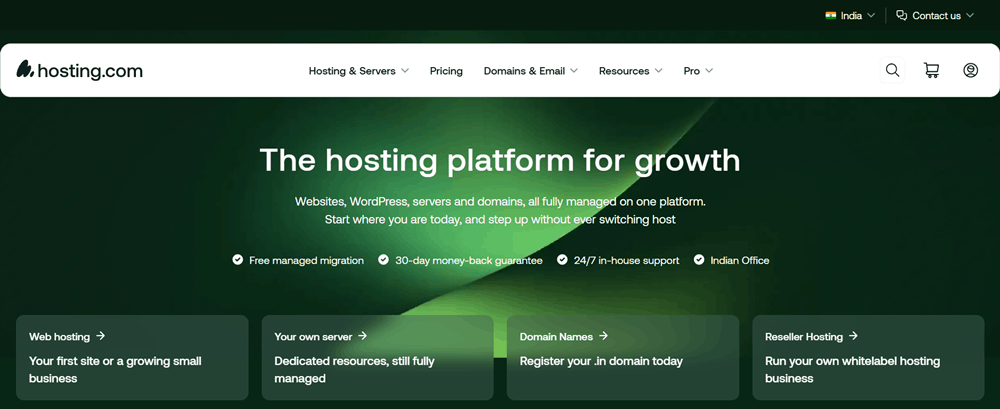Click the '24/7 in-house support' text
The image size is (1000, 409).
[x=626, y=260]
